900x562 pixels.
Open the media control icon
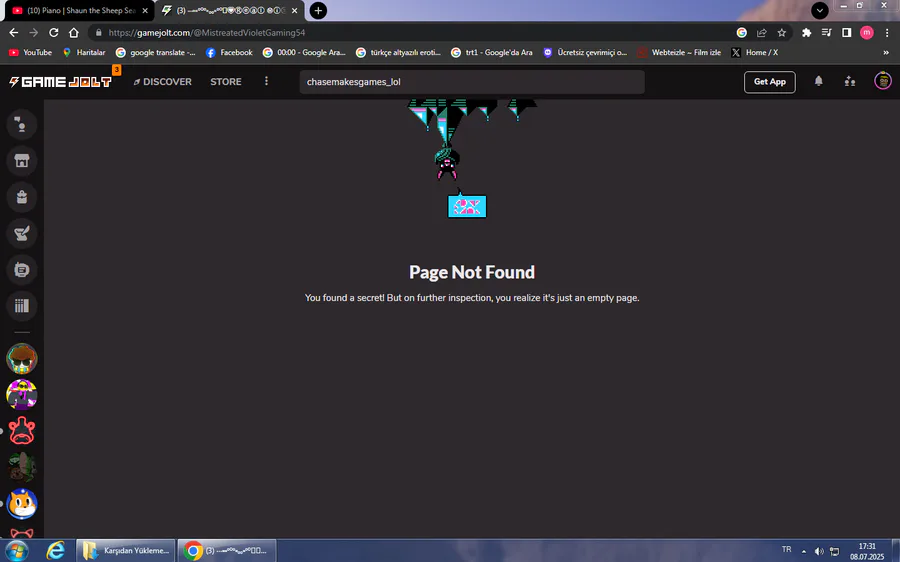(x=827, y=33)
